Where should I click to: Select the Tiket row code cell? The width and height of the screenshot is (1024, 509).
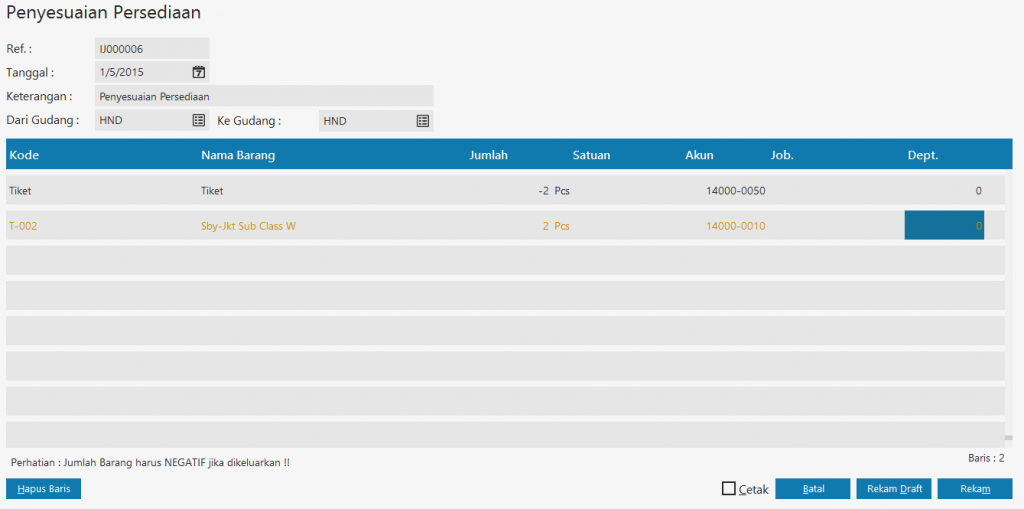click(21, 190)
